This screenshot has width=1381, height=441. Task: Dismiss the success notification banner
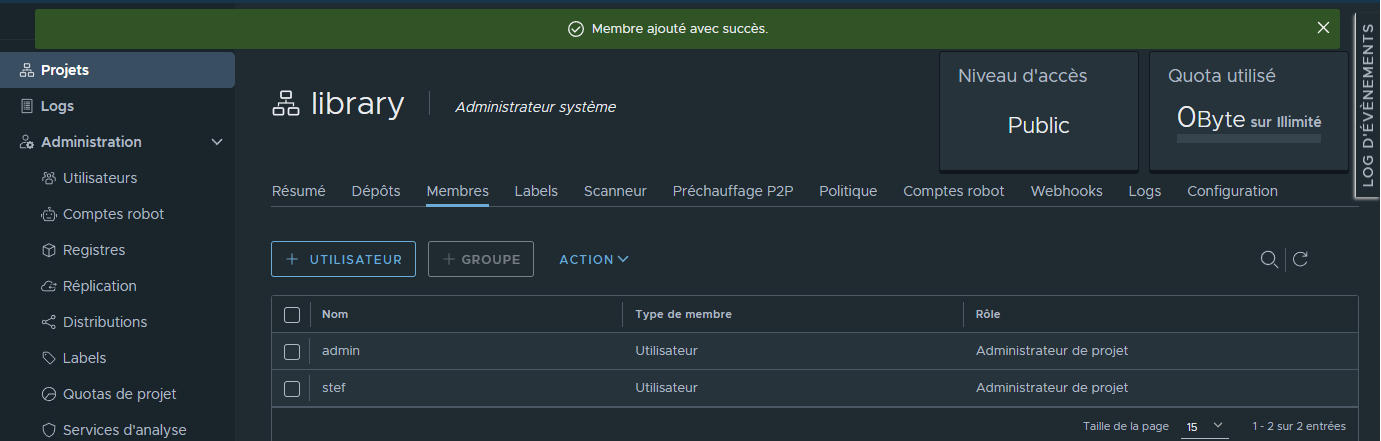[1323, 28]
